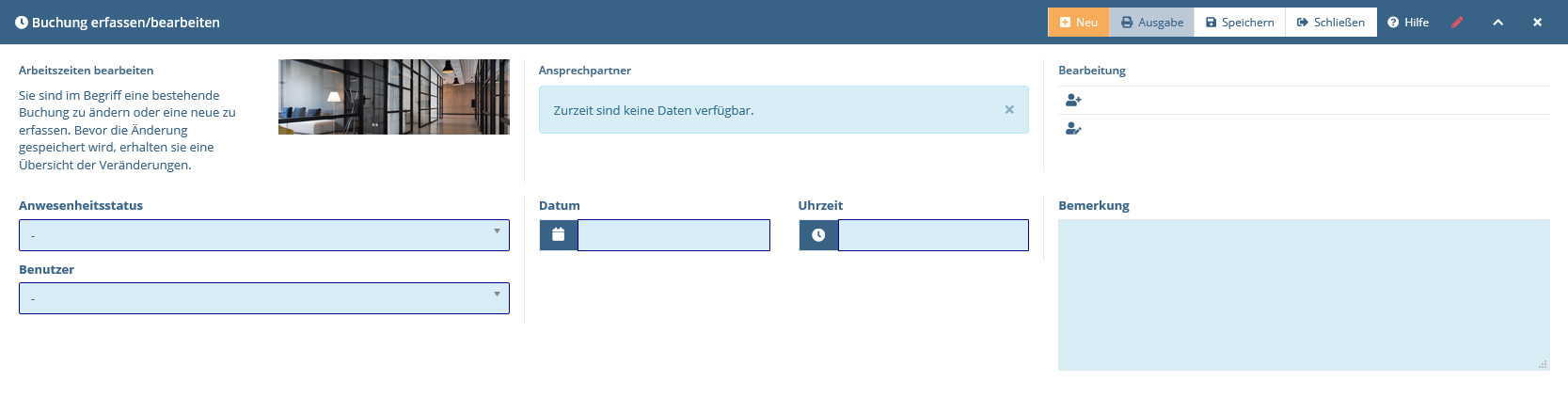Dismiss the 'Zurzeit sind keine Daten' notice
The width and height of the screenshot is (1568, 398).
pos(1009,110)
